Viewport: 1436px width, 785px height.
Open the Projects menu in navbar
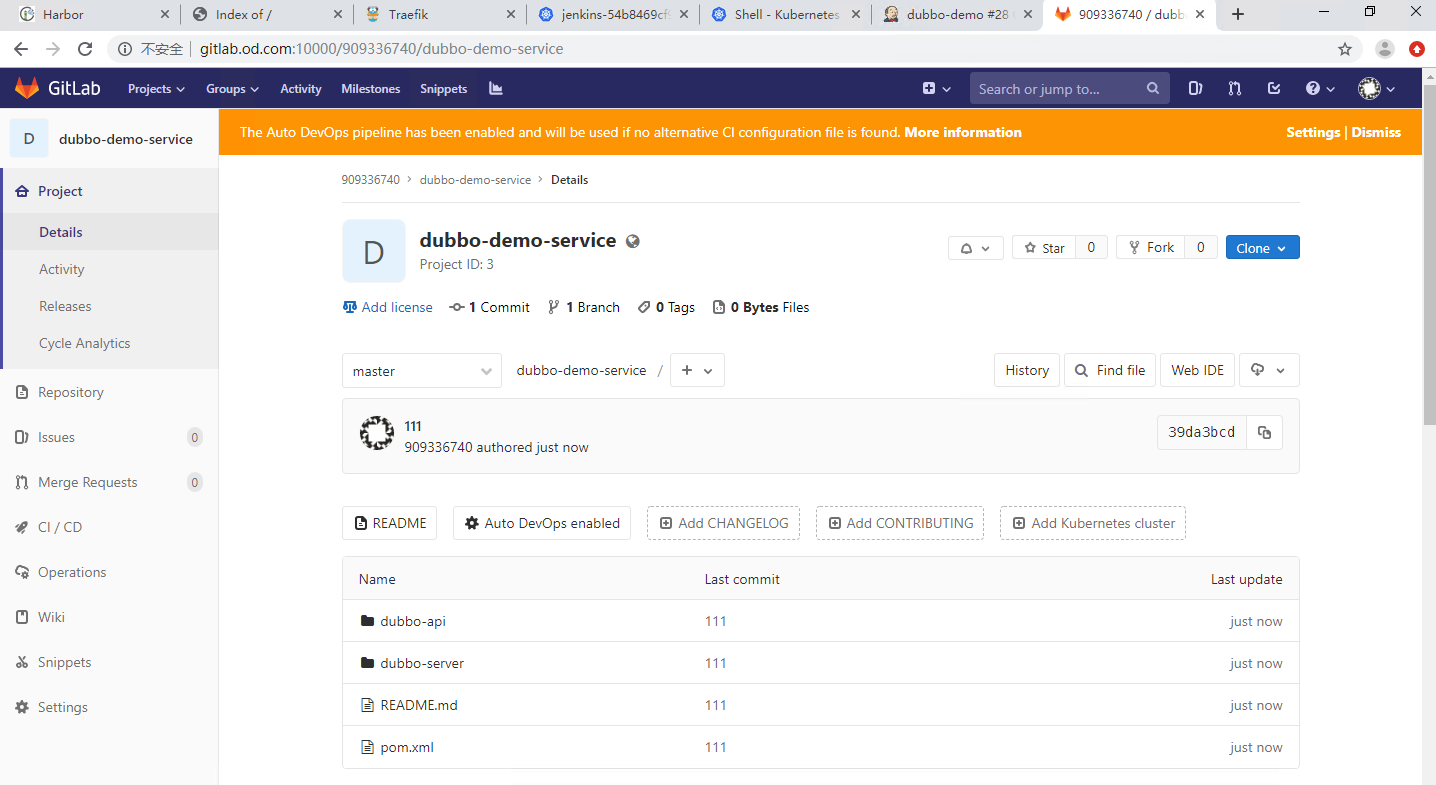pos(156,88)
